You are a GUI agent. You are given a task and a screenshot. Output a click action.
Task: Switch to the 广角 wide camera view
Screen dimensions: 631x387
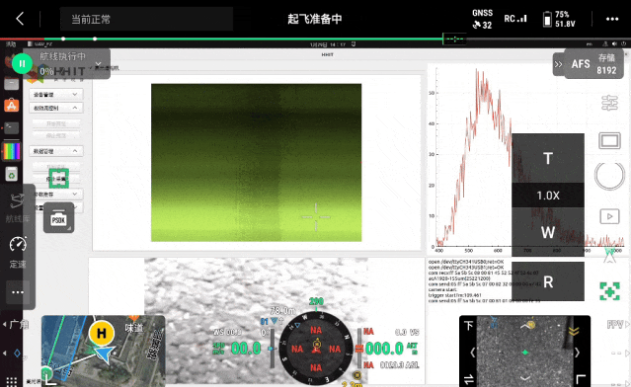(15, 324)
